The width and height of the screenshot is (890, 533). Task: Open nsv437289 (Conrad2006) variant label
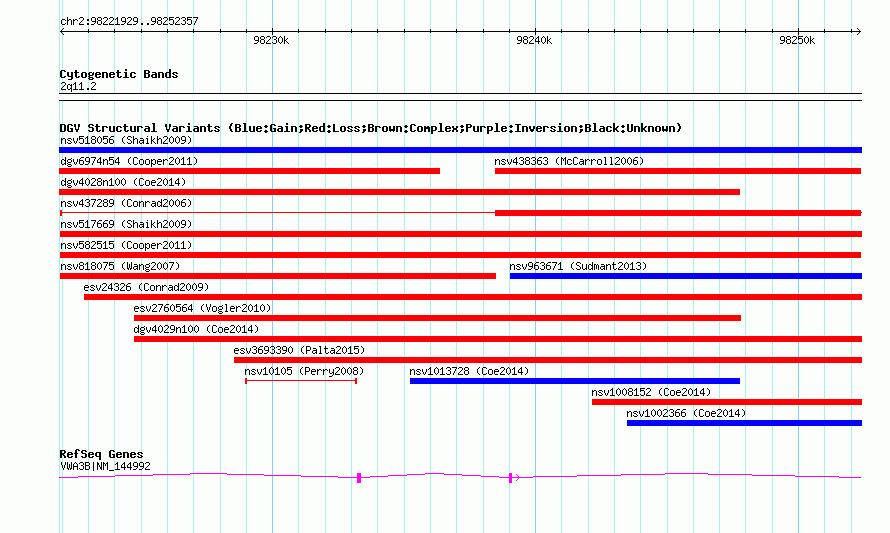[126, 203]
